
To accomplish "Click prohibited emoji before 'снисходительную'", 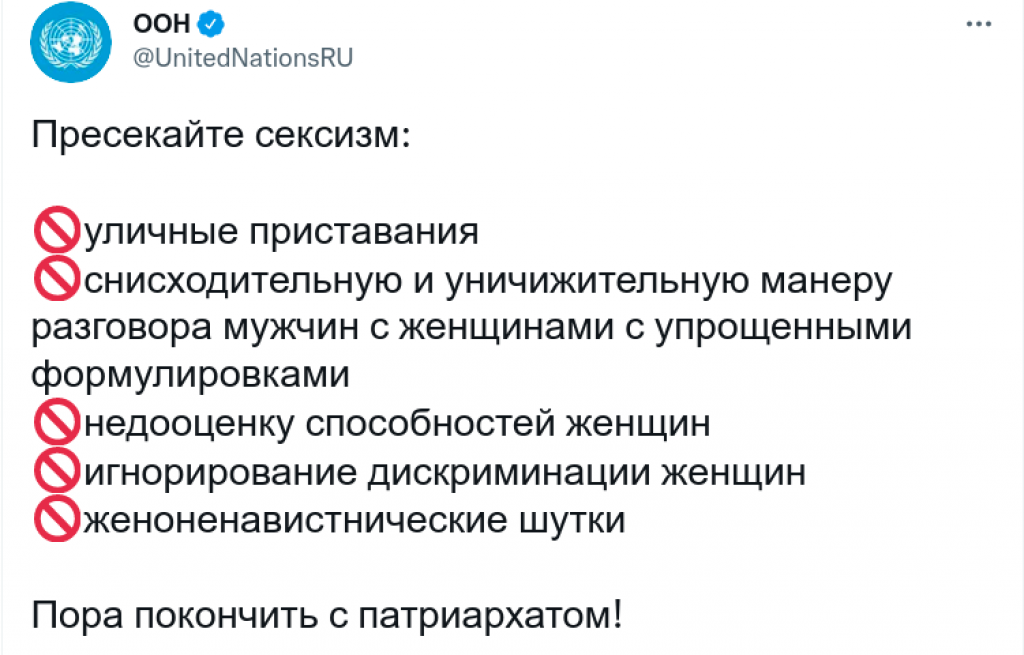I will pos(56,278).
